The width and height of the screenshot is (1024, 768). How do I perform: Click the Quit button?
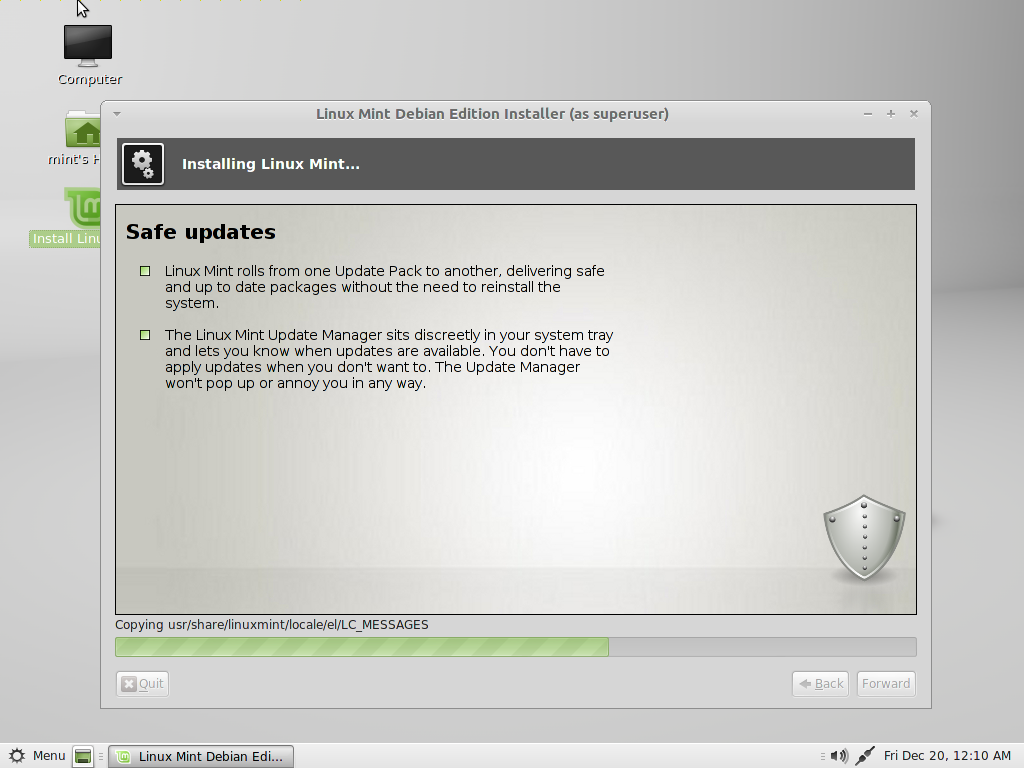coord(142,684)
